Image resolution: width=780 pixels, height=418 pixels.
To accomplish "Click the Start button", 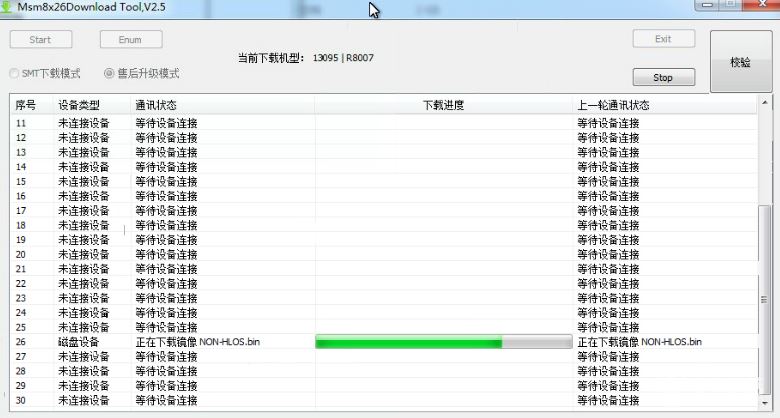I will click(x=41, y=40).
